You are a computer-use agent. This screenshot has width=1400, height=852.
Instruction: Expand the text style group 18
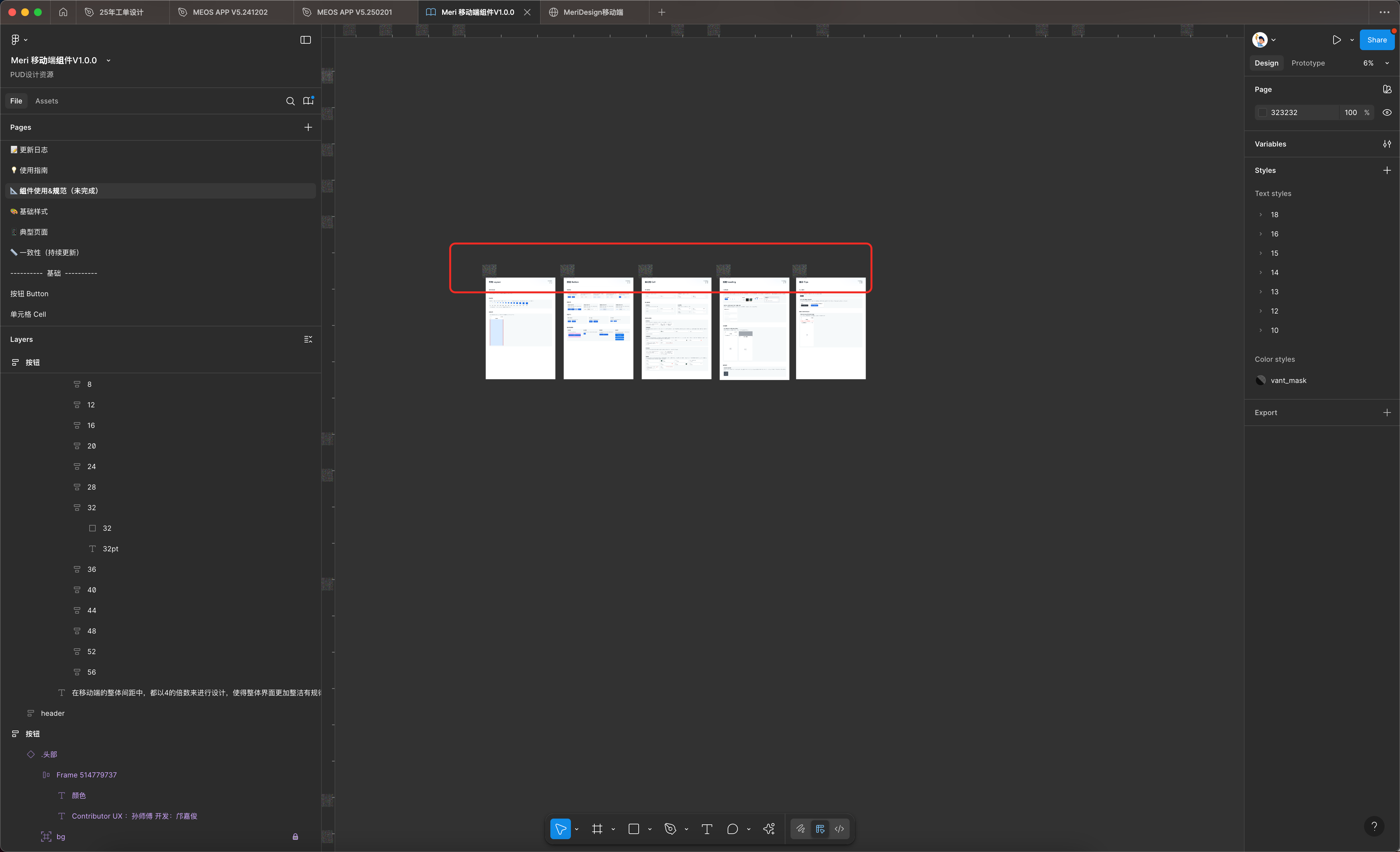[x=1261, y=215]
